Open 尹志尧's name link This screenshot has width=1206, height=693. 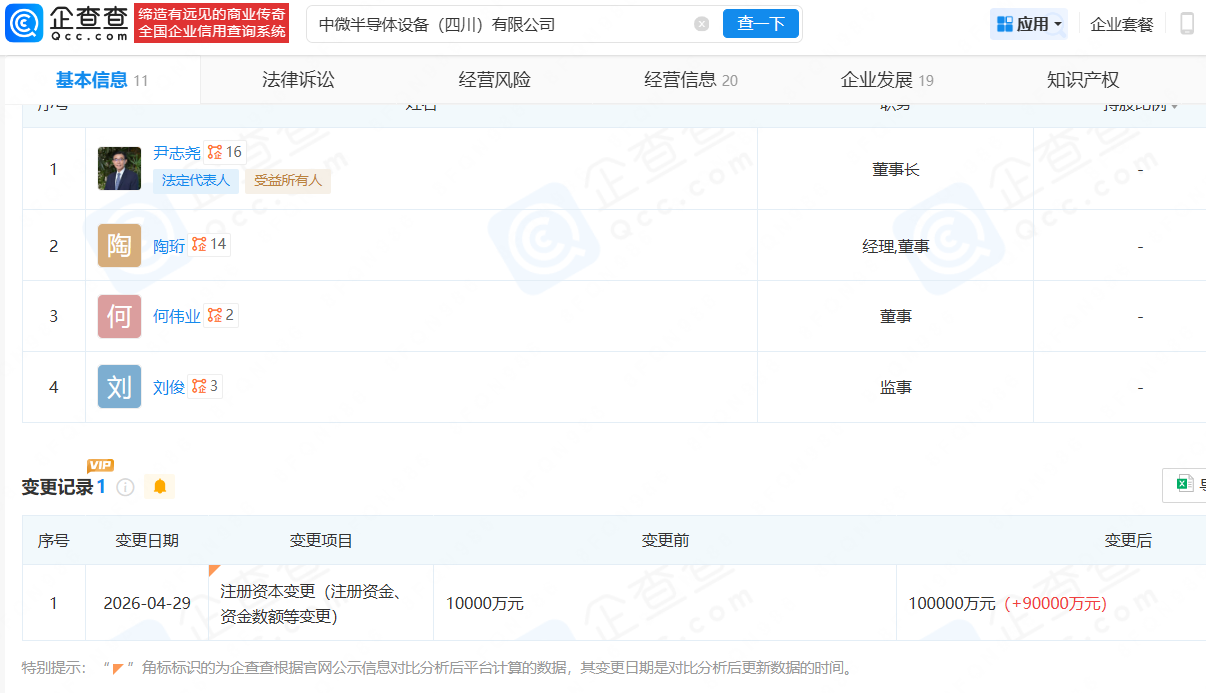pos(177,153)
